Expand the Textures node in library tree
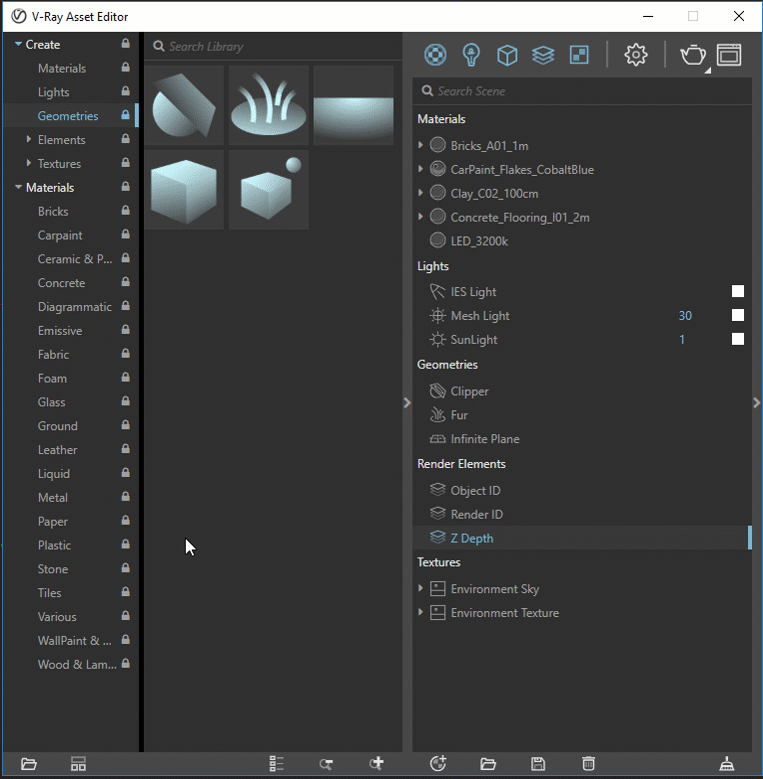This screenshot has width=763, height=779. pyautogui.click(x=29, y=163)
